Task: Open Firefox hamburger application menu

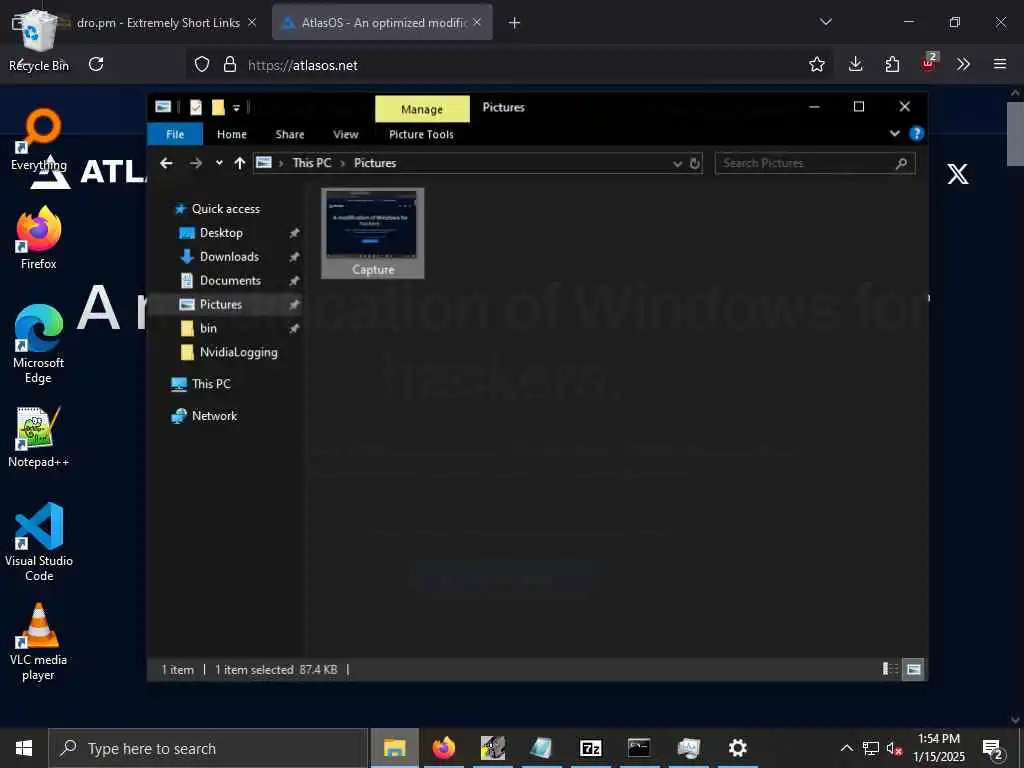Action: (x=1000, y=64)
